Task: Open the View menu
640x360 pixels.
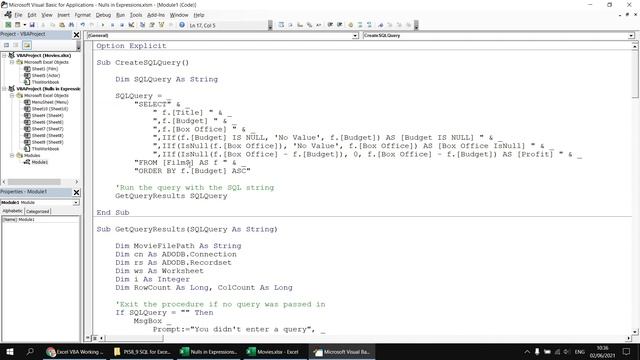Action: (47, 15)
